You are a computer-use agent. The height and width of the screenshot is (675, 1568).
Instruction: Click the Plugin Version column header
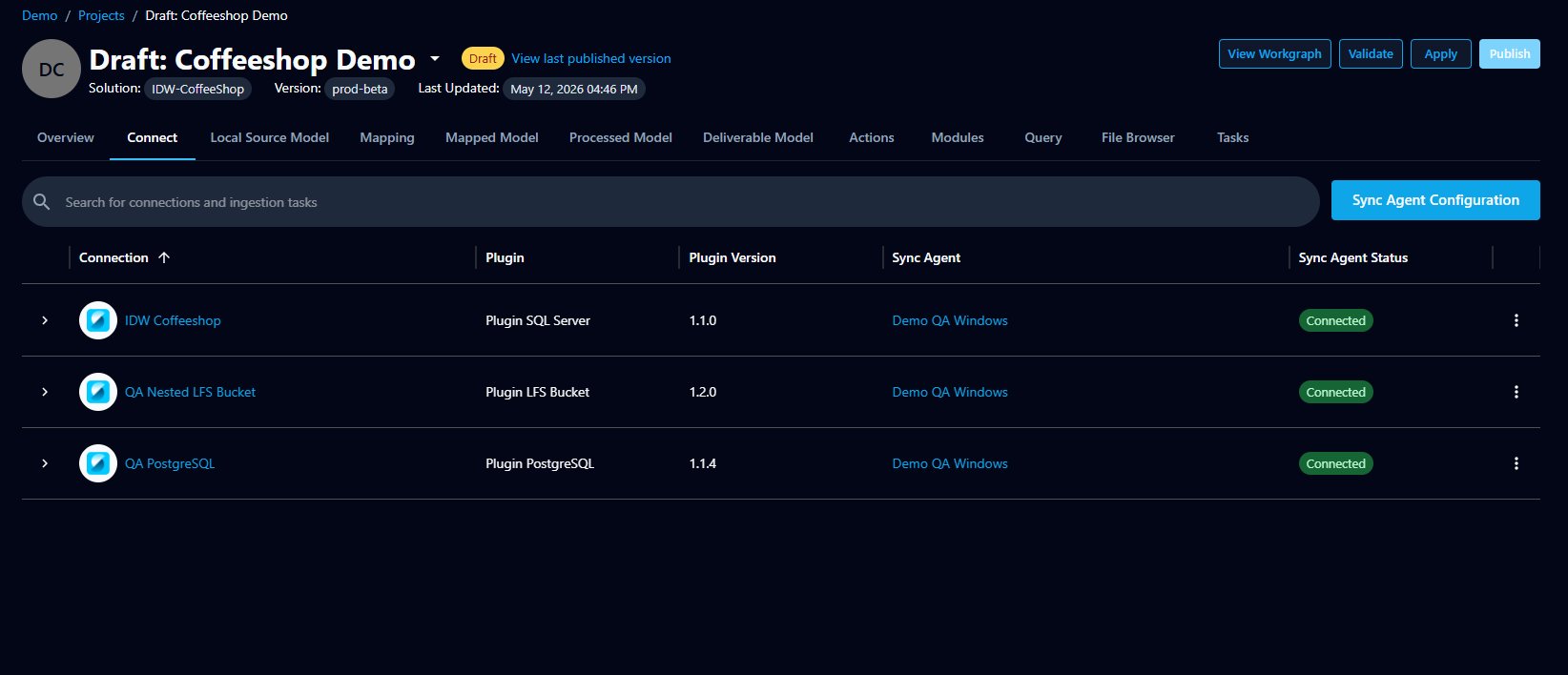(732, 257)
